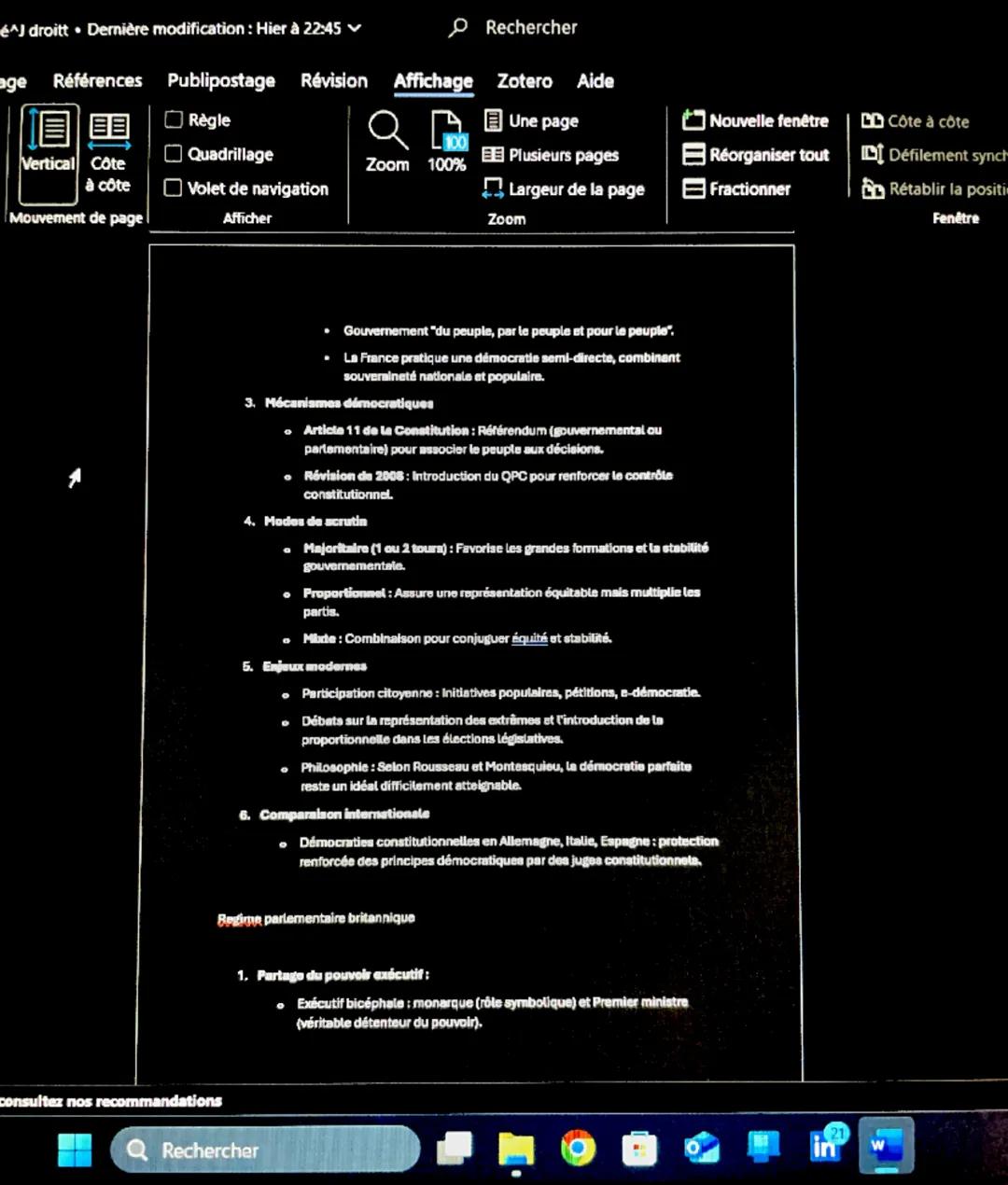The height and width of the screenshot is (1185, 1008).
Task: Open the Rechercher search box in taskbar
Action: pyautogui.click(x=264, y=1150)
